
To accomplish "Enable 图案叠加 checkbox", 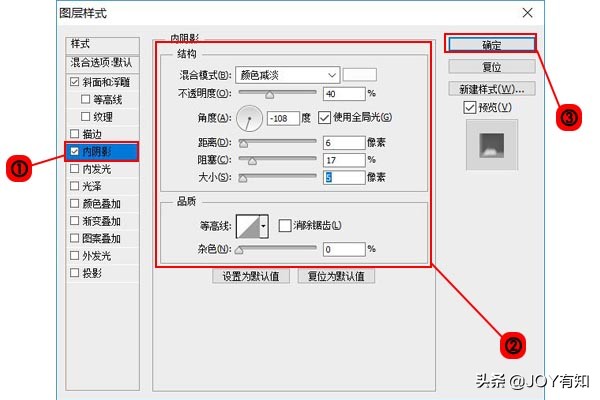I will tap(75, 238).
